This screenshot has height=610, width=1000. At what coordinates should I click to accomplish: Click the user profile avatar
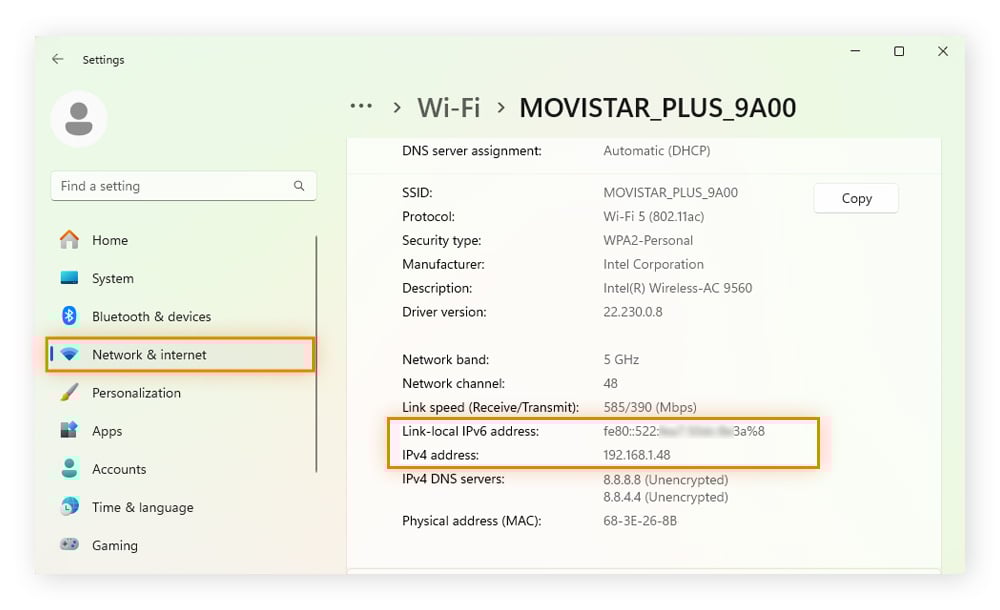pyautogui.click(x=79, y=117)
